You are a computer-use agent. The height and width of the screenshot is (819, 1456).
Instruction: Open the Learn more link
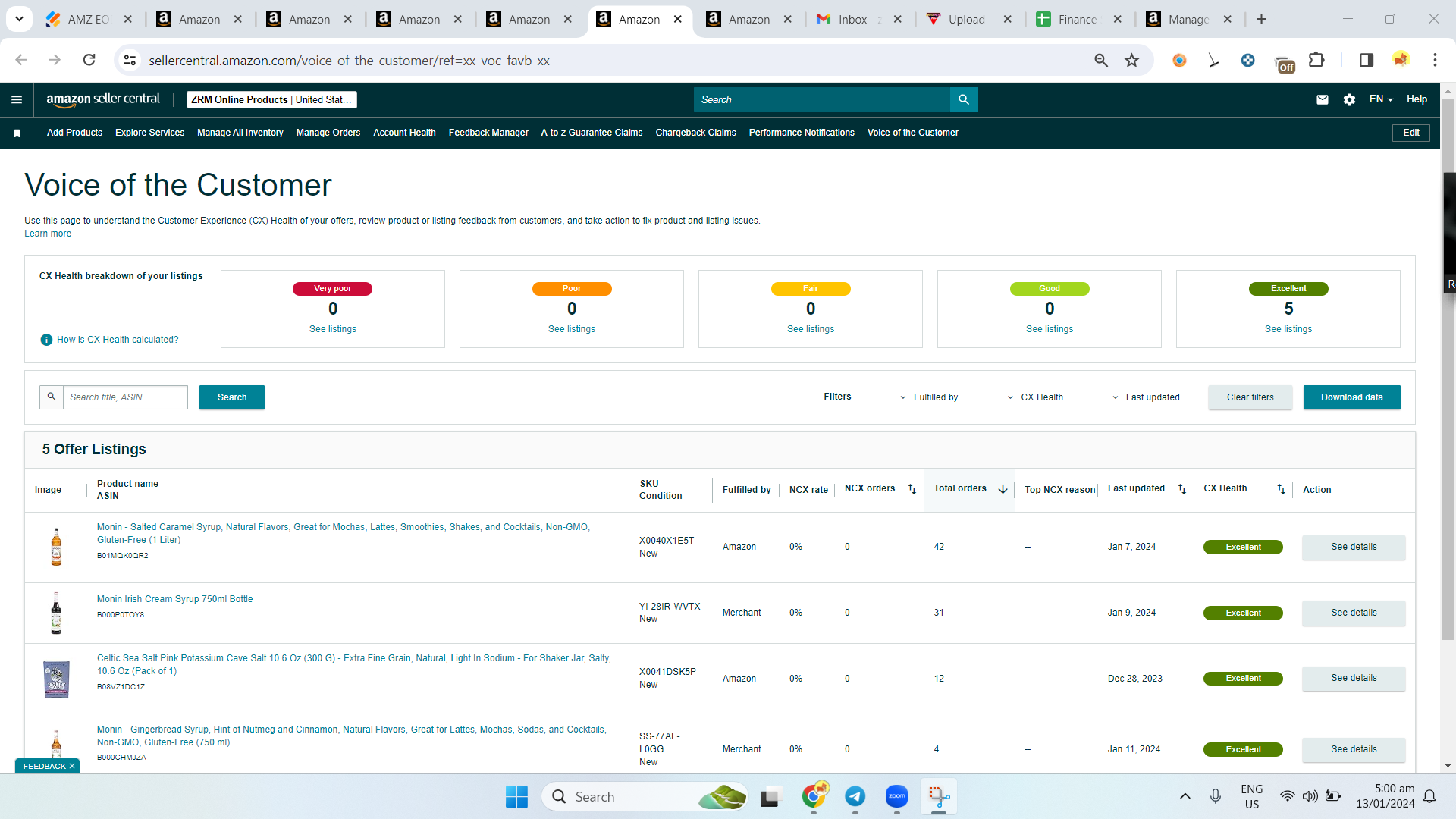coord(48,234)
